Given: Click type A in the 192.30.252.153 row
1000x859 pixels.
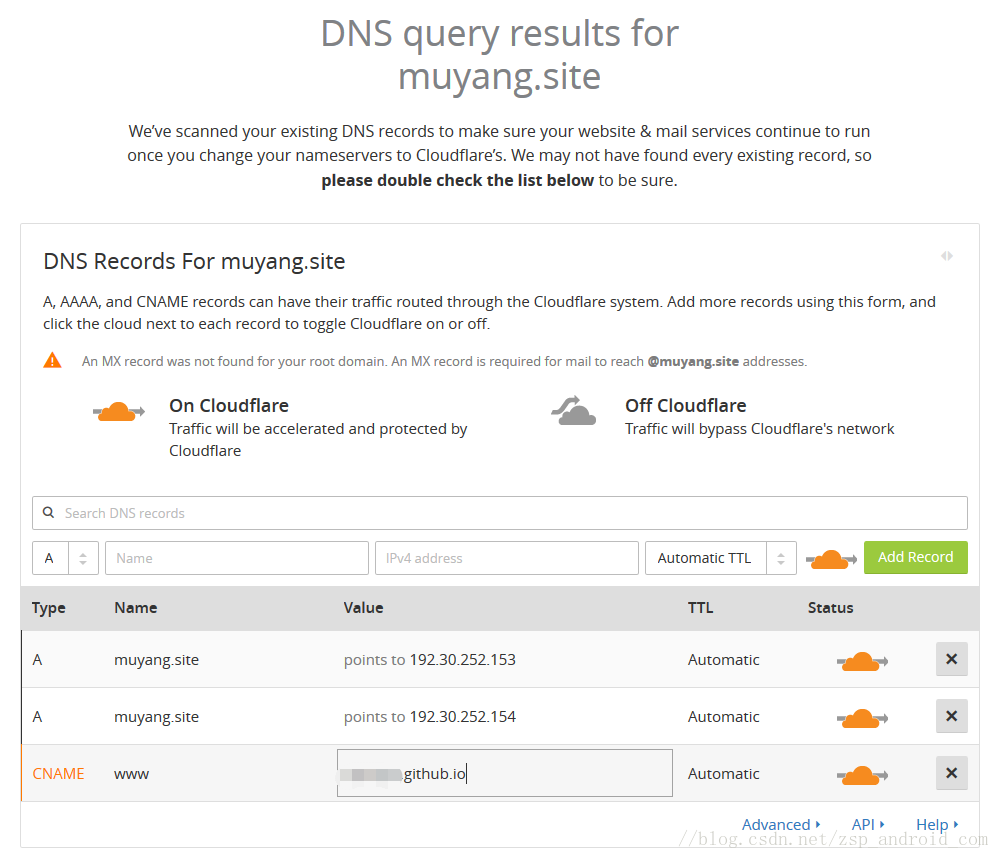Looking at the screenshot, I should coord(37,659).
